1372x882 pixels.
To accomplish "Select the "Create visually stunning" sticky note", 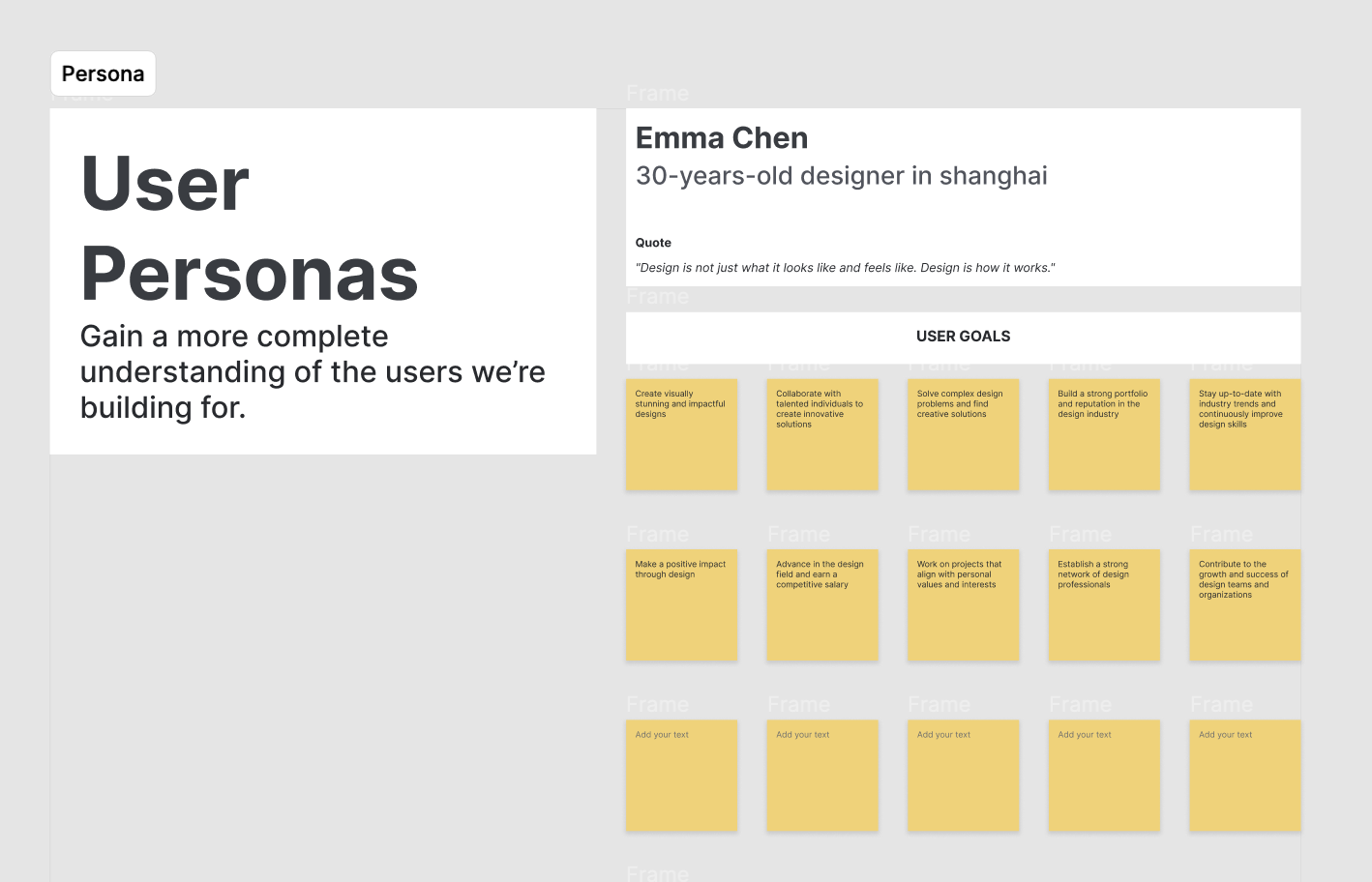I will [681, 434].
